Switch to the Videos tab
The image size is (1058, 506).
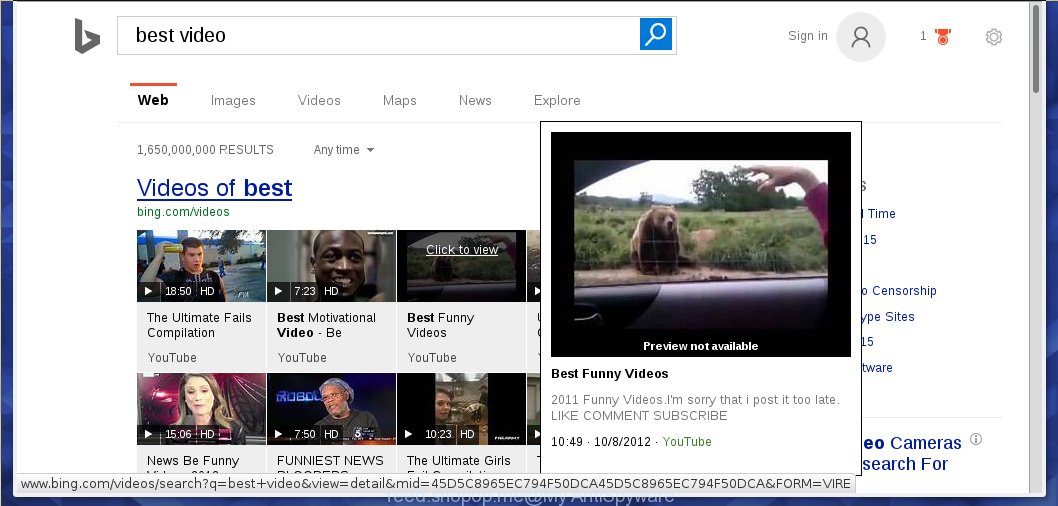click(319, 101)
